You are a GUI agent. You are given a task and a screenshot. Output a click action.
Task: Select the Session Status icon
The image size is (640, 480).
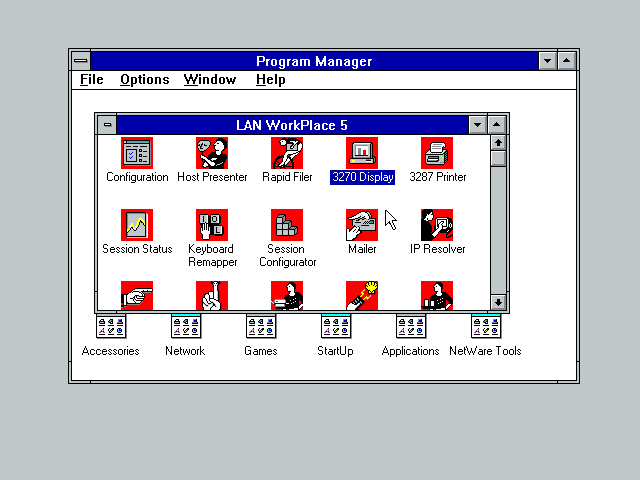137,225
